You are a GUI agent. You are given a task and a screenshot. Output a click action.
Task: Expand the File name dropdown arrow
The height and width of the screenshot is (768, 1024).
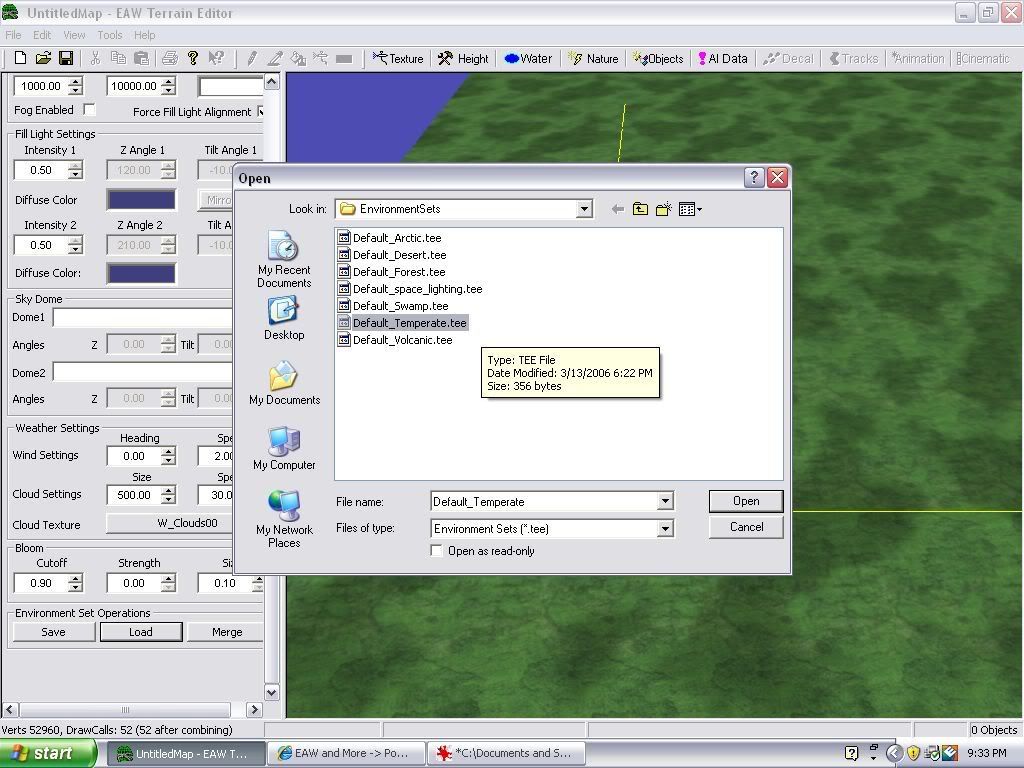665,502
